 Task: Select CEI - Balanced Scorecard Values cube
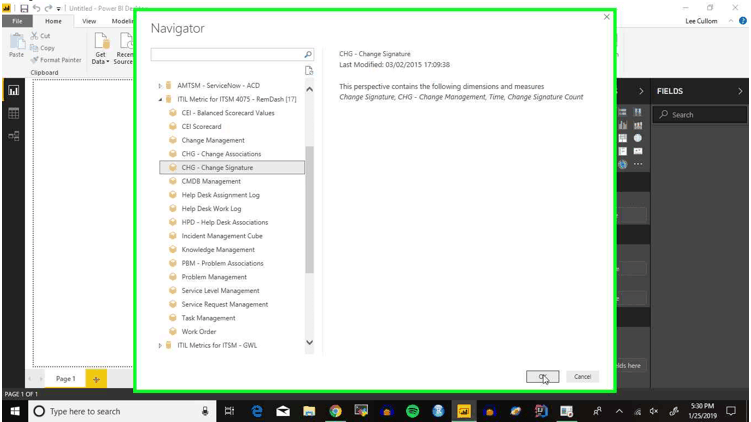pos(228,113)
